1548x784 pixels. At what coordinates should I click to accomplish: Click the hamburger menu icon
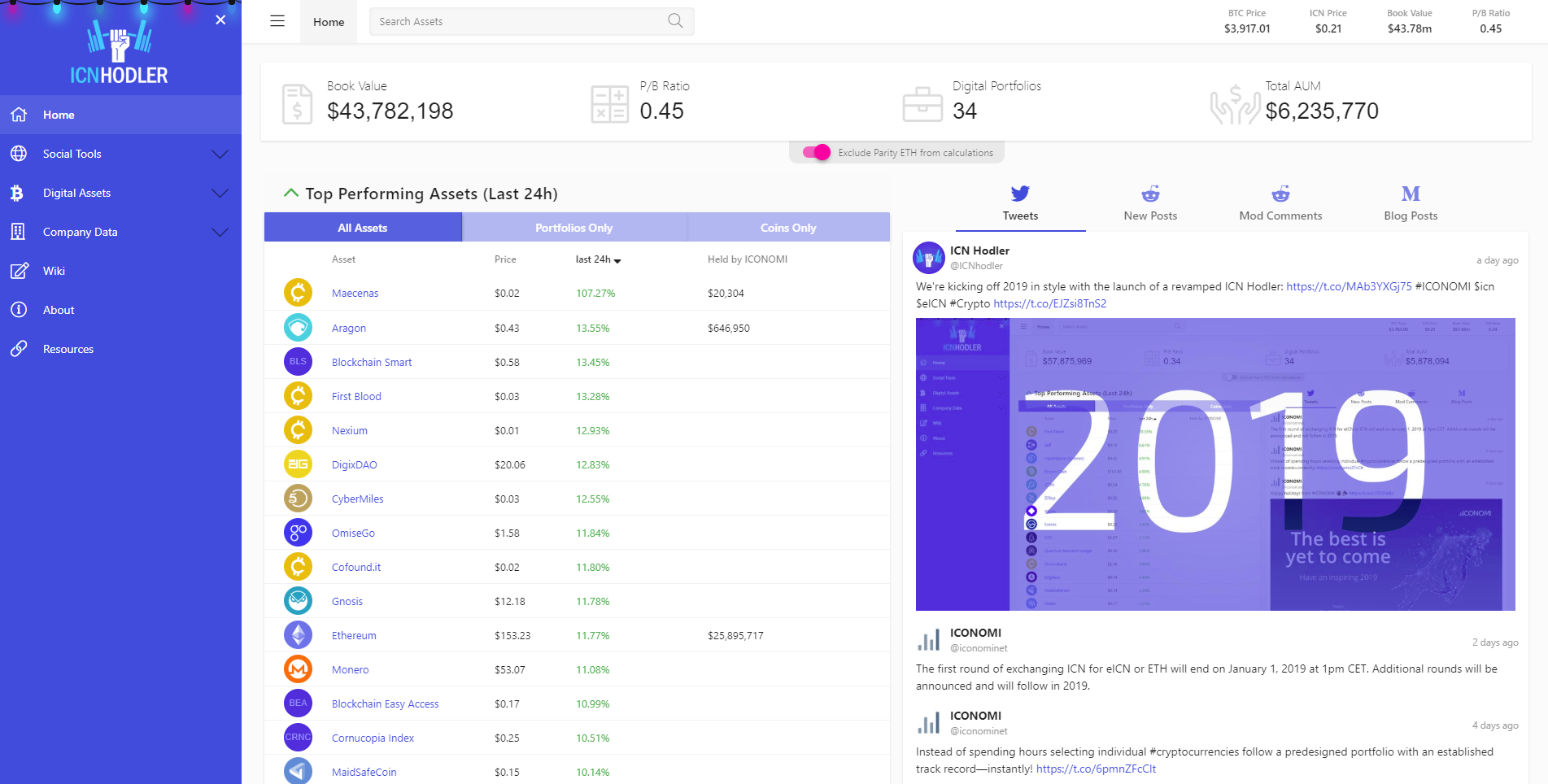(x=277, y=21)
